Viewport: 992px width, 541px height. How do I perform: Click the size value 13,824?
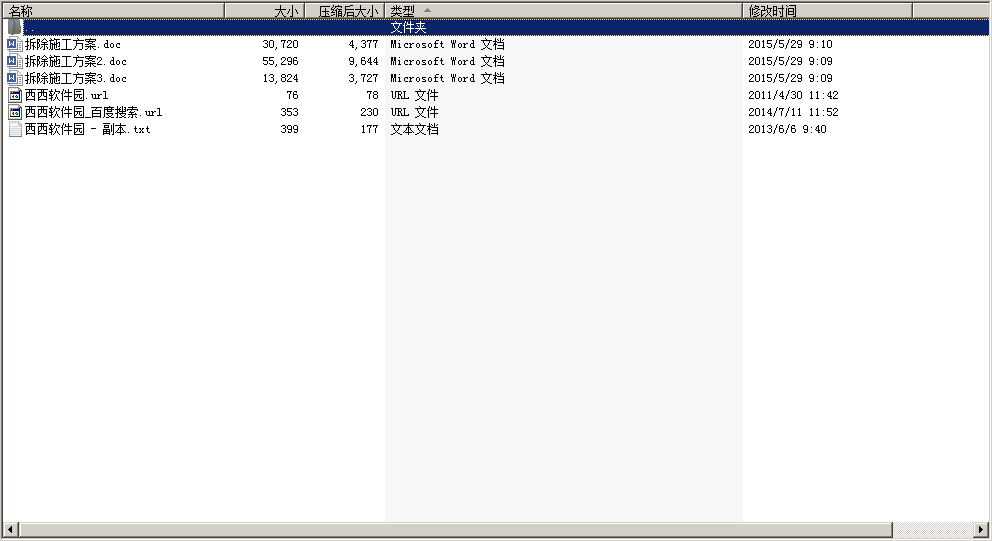(x=280, y=78)
